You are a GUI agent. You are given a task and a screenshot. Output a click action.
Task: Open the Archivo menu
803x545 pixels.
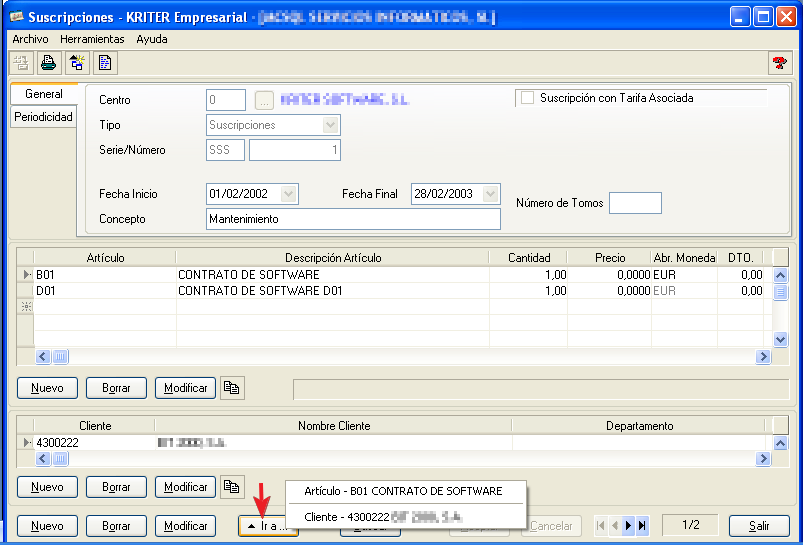click(30, 39)
